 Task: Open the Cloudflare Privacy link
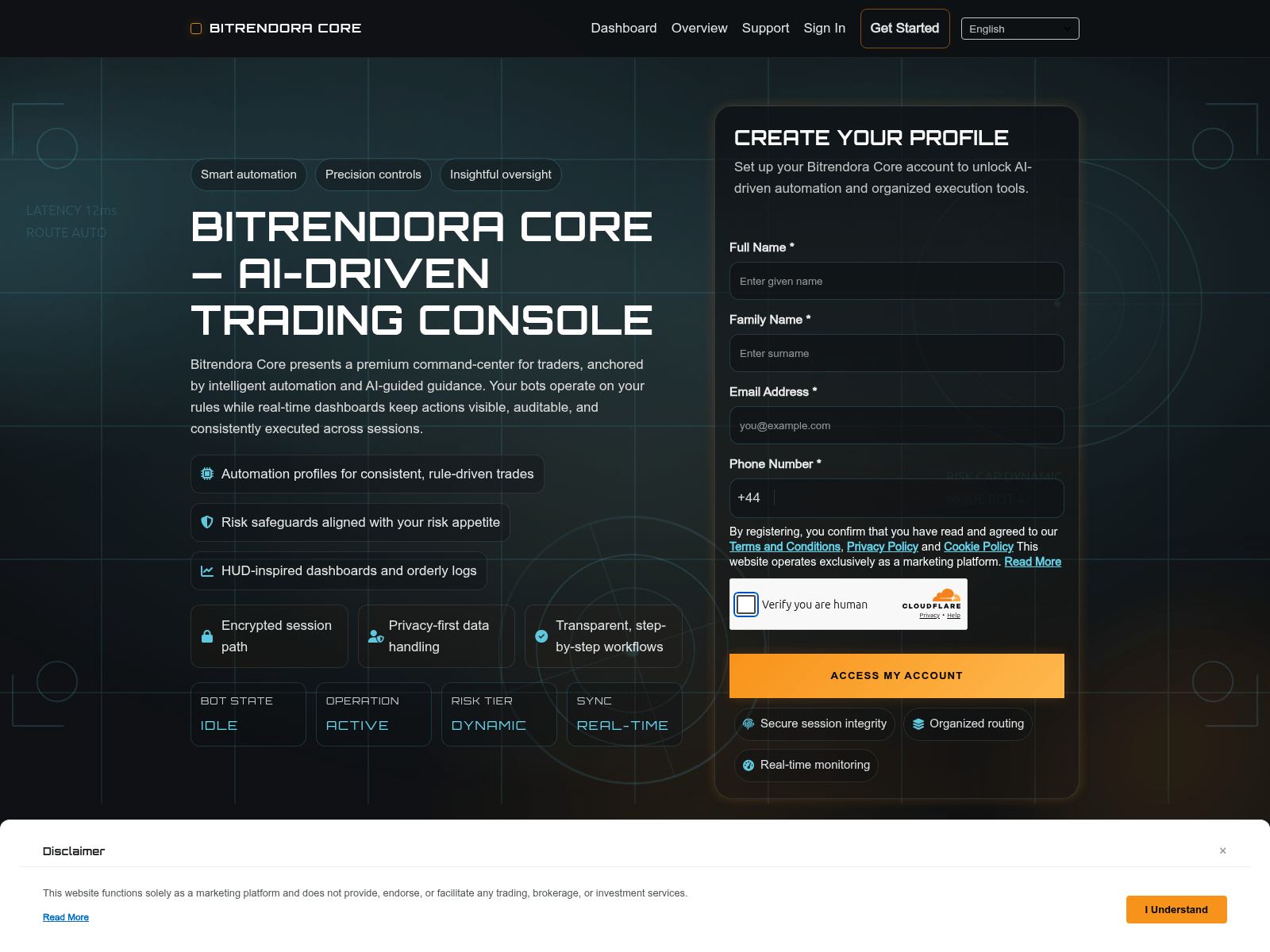click(929, 616)
